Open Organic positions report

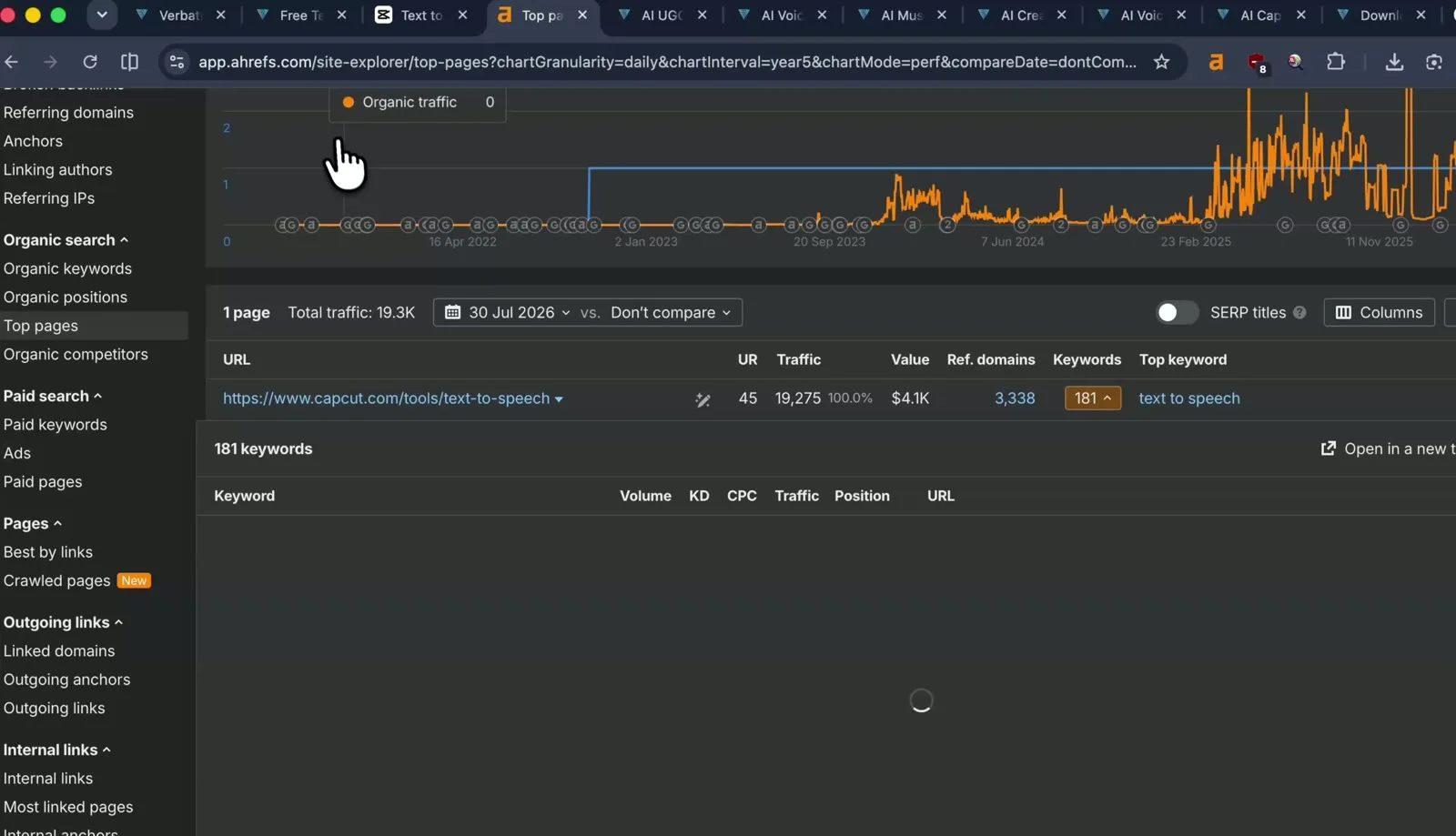coord(65,297)
